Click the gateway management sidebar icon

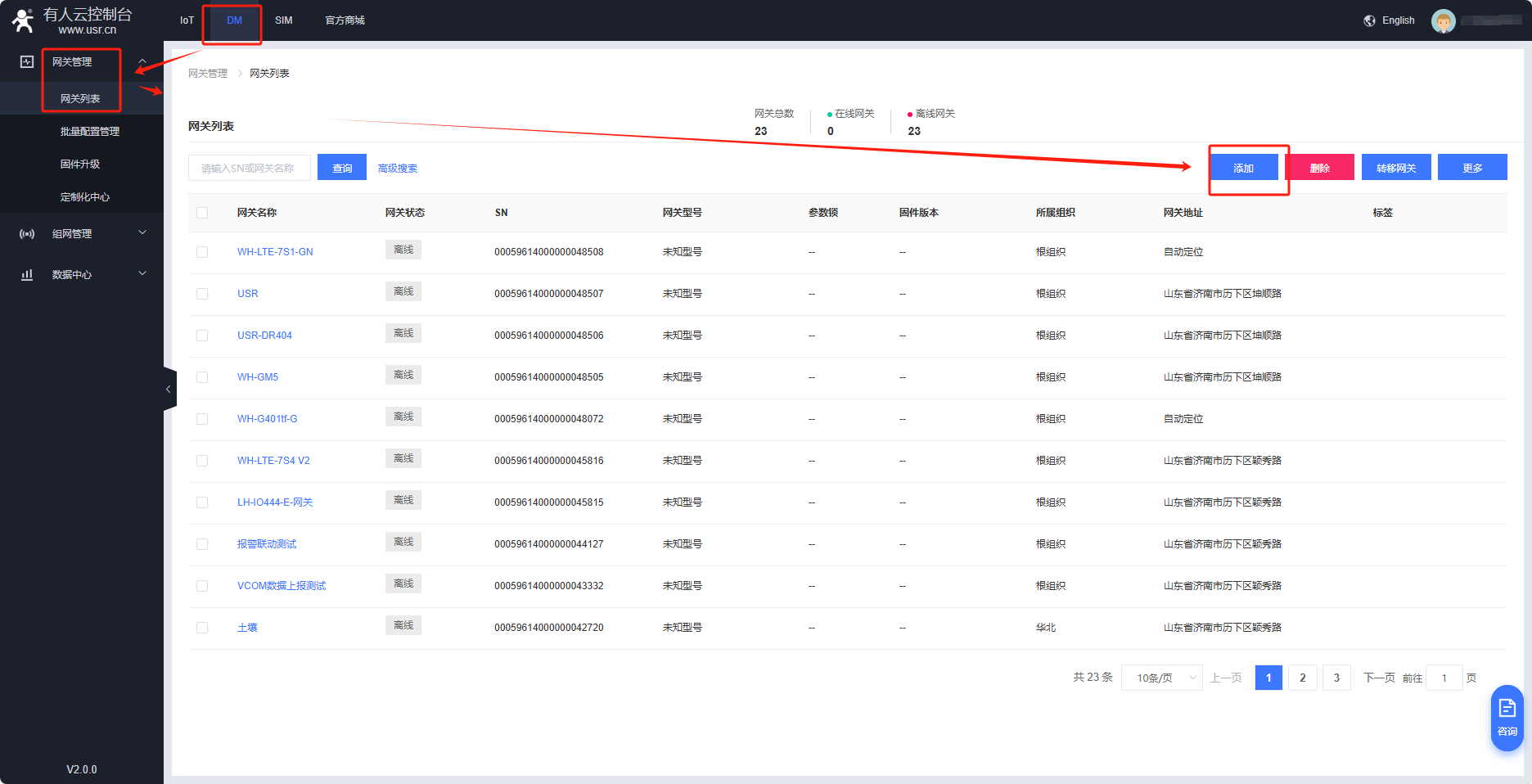pos(27,62)
